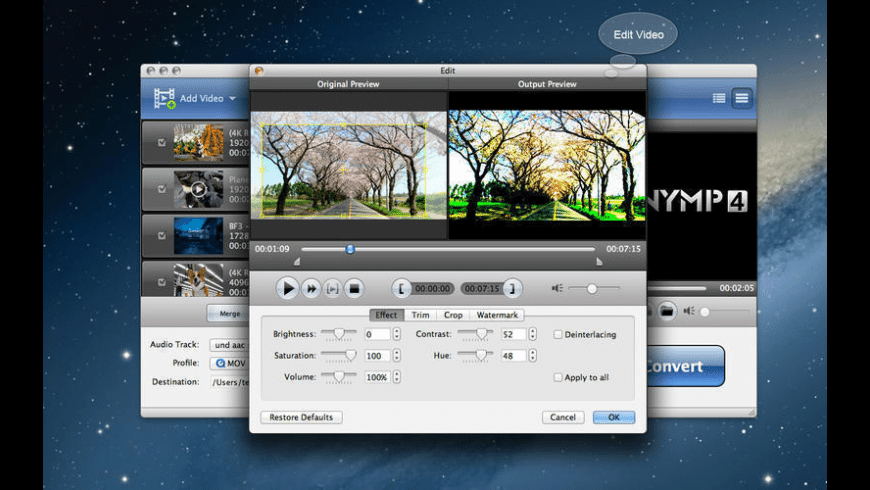Select the Effect tab
This screenshot has width=870, height=490.
386,315
